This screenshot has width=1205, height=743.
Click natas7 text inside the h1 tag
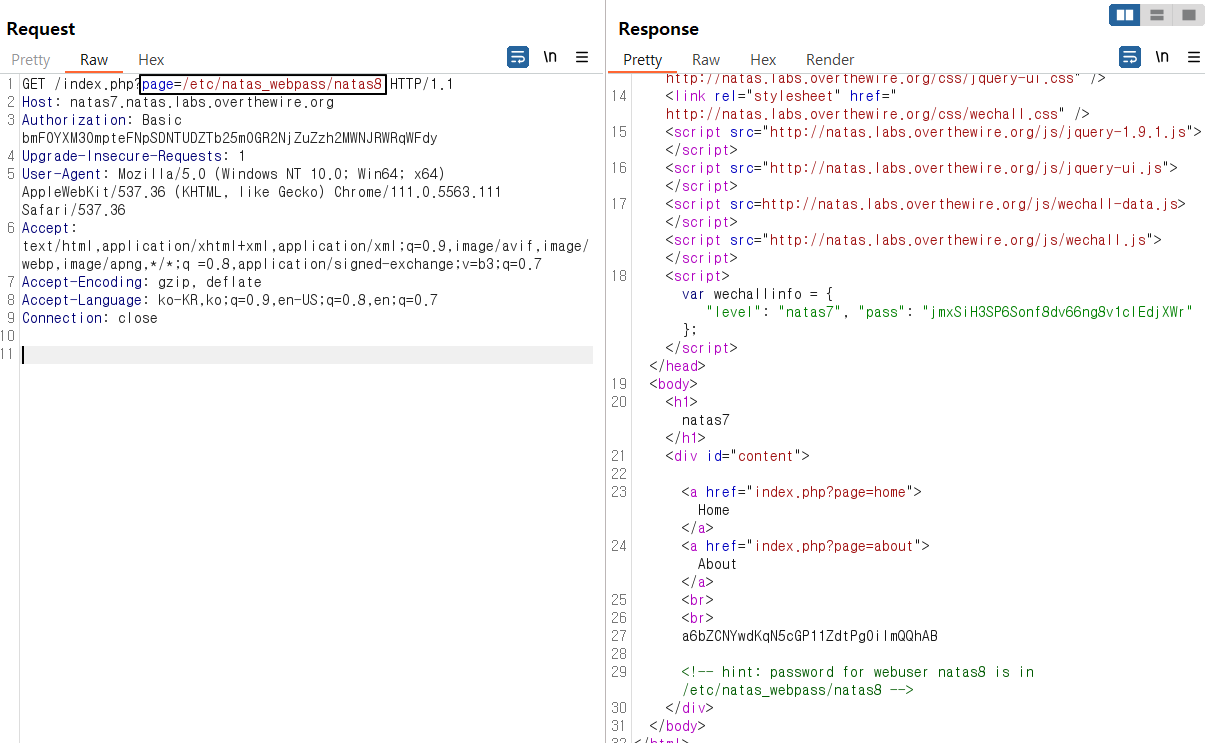[x=705, y=420]
